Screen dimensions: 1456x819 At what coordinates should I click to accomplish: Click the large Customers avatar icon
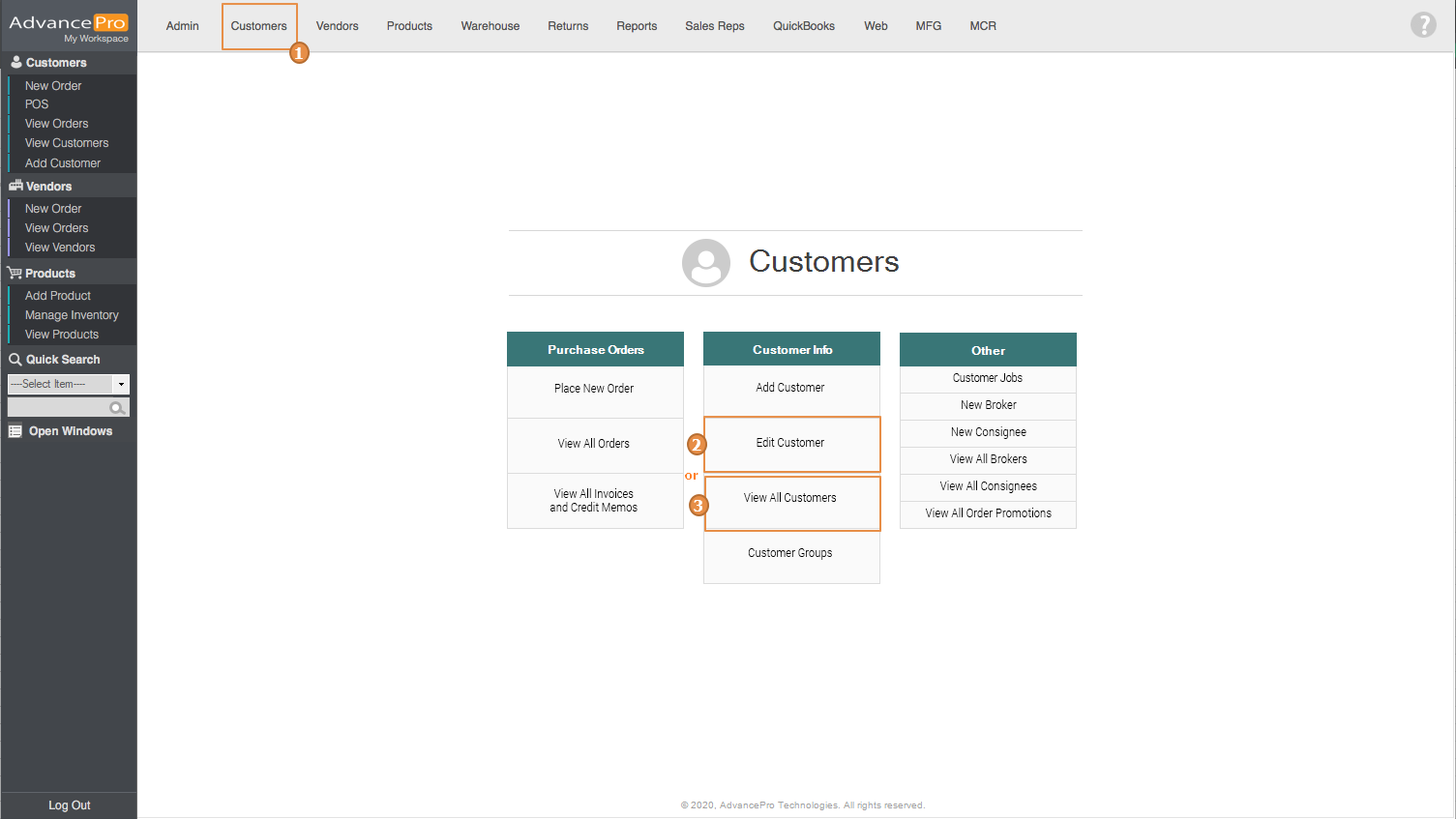705,263
